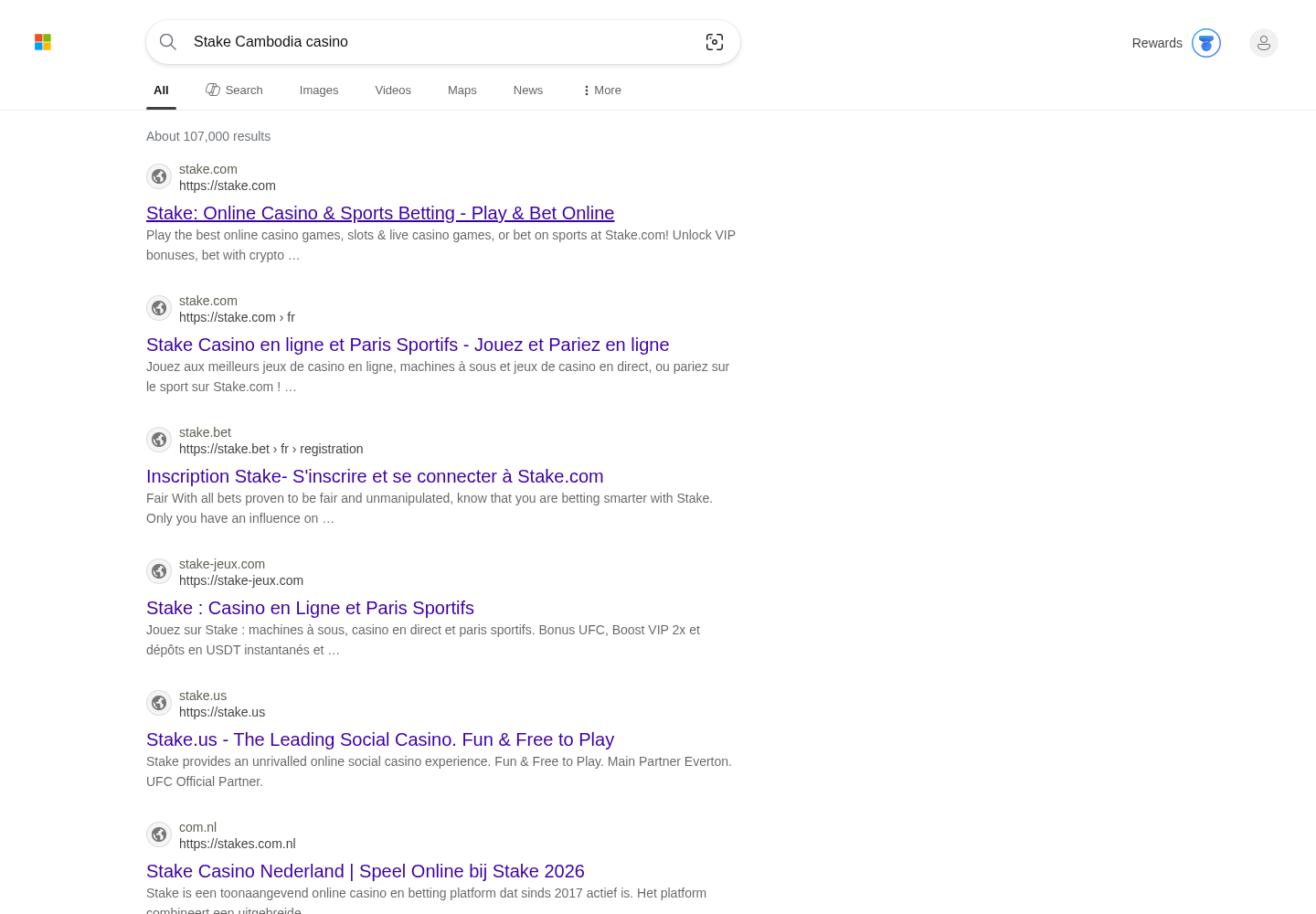This screenshot has width=1316, height=914.
Task: Click globe favicon beside stake.bet result
Action: tap(159, 440)
